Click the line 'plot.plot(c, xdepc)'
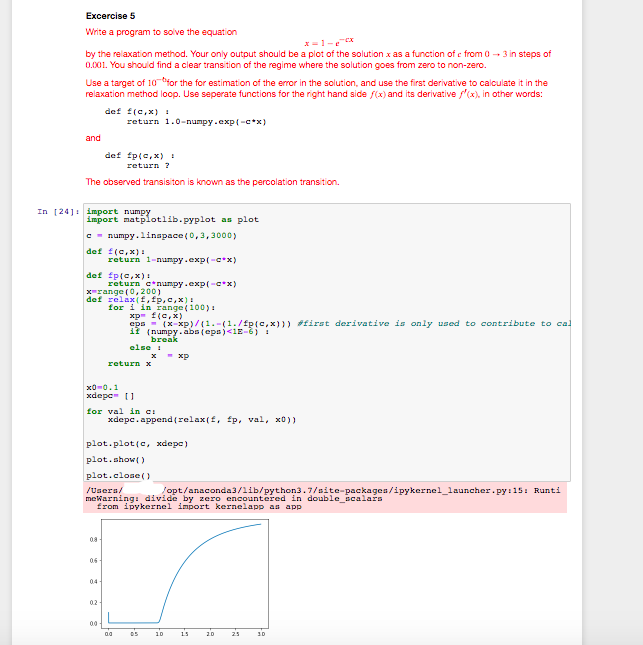The height and width of the screenshot is (645, 643). [x=137, y=443]
